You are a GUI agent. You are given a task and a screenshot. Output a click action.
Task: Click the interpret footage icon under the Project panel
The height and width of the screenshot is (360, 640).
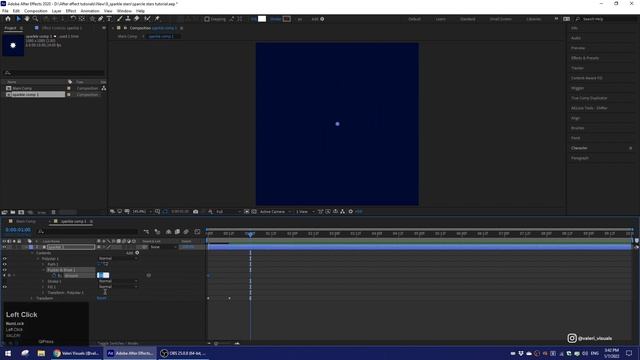click(x=4, y=212)
